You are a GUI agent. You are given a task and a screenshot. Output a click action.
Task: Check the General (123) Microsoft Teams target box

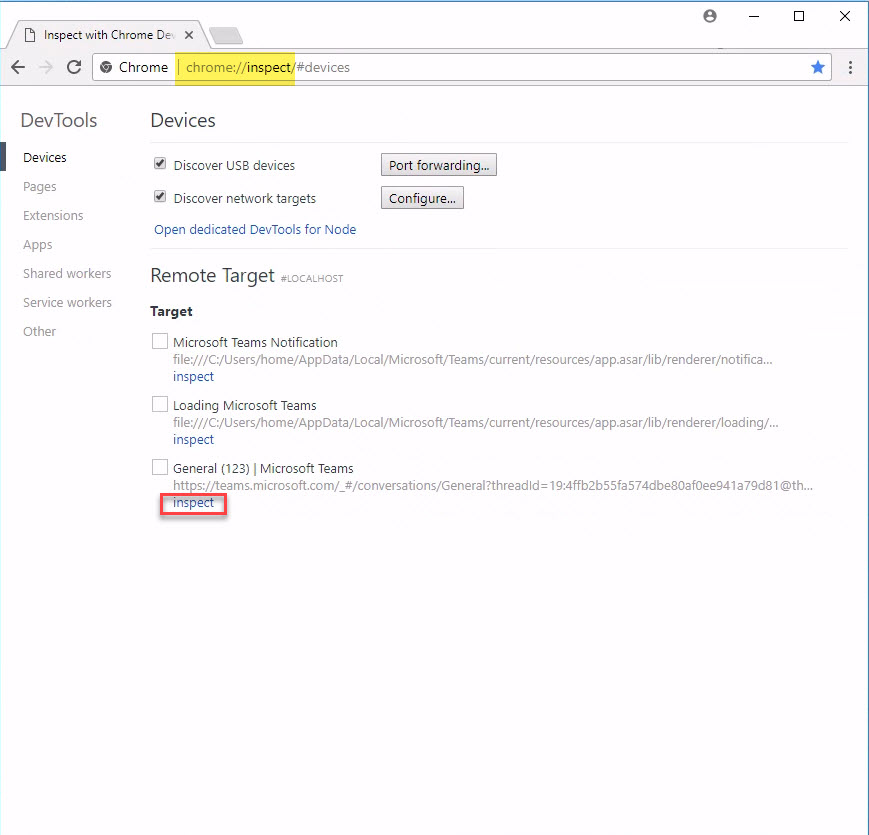160,468
